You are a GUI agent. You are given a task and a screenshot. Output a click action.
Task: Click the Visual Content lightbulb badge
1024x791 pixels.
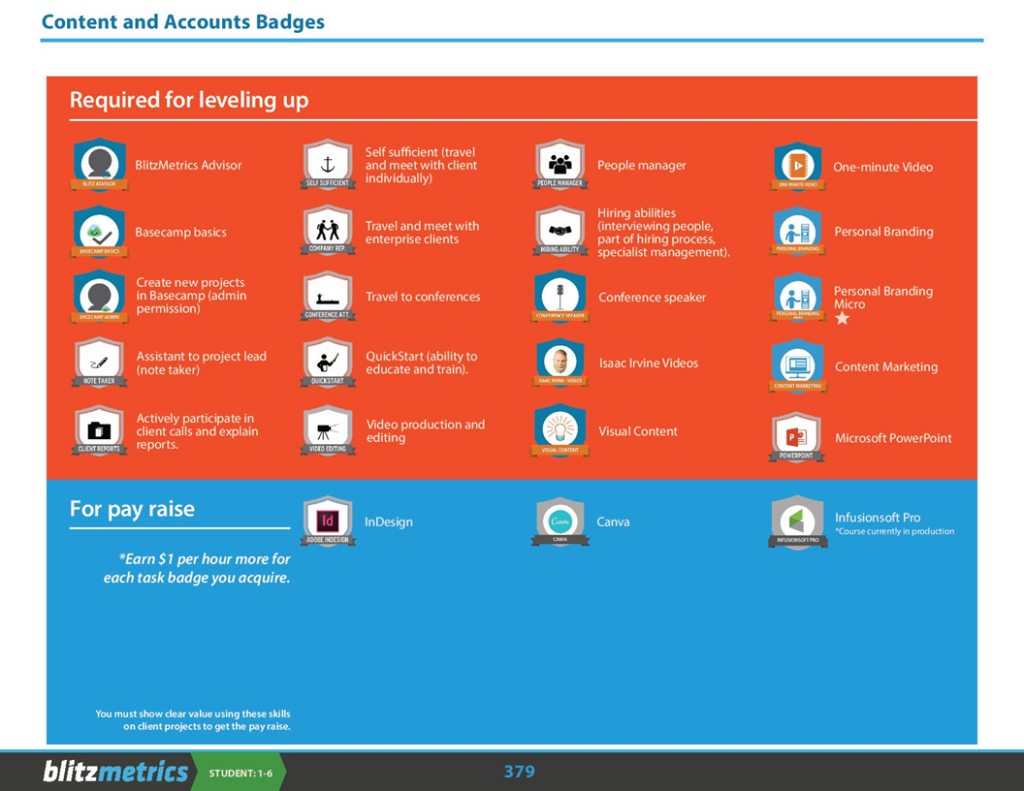560,430
